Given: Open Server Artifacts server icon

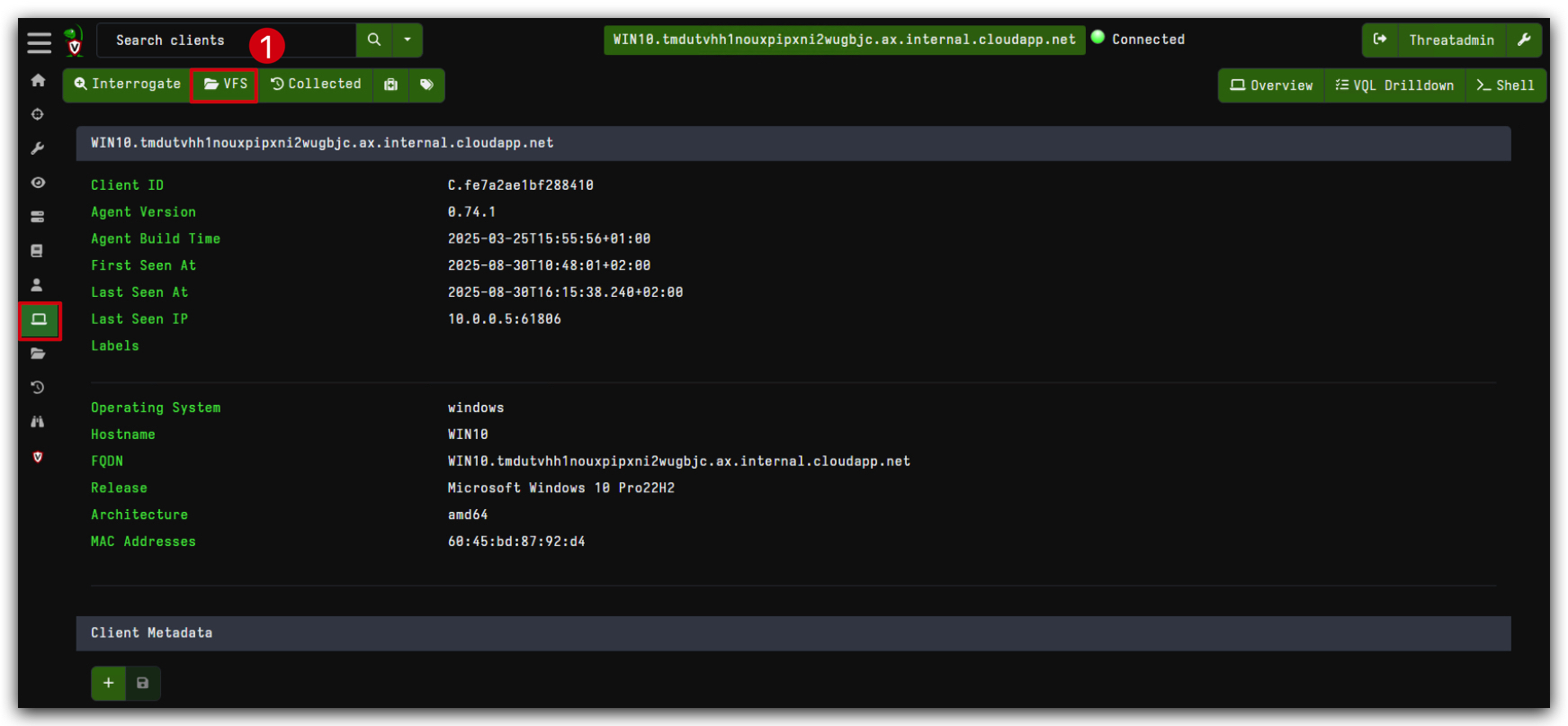Looking at the screenshot, I should 38,217.
